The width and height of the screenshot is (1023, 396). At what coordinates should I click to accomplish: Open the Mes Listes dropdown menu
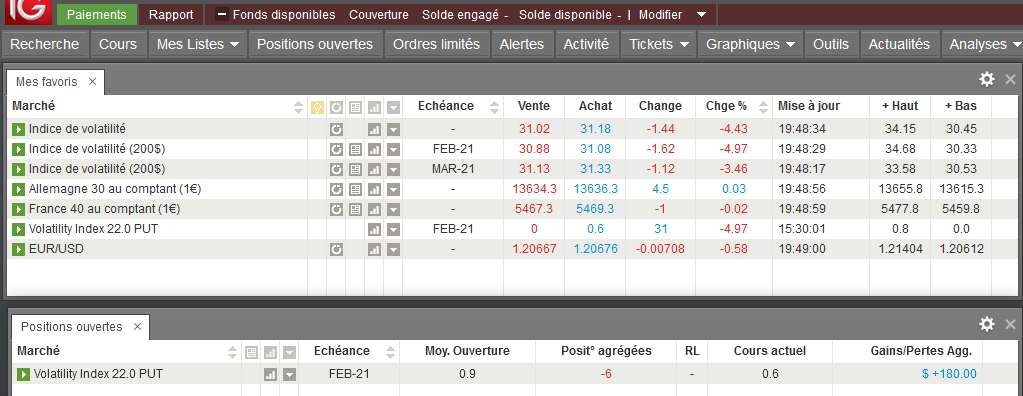click(x=198, y=44)
